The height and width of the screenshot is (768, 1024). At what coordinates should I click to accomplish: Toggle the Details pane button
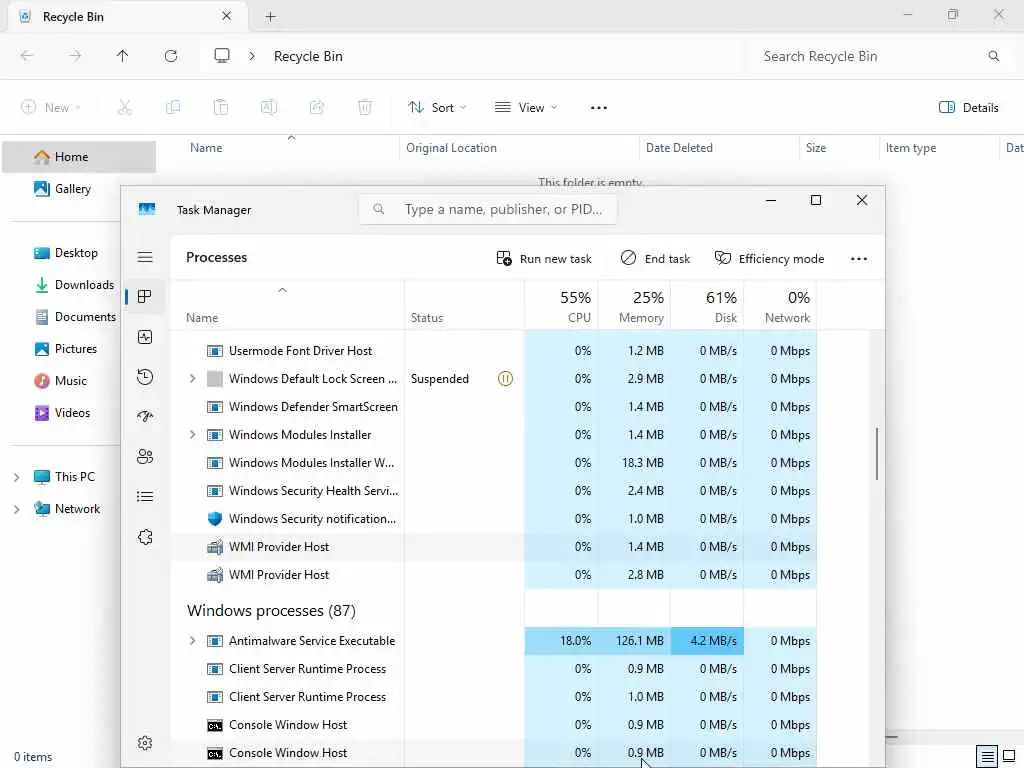[968, 108]
